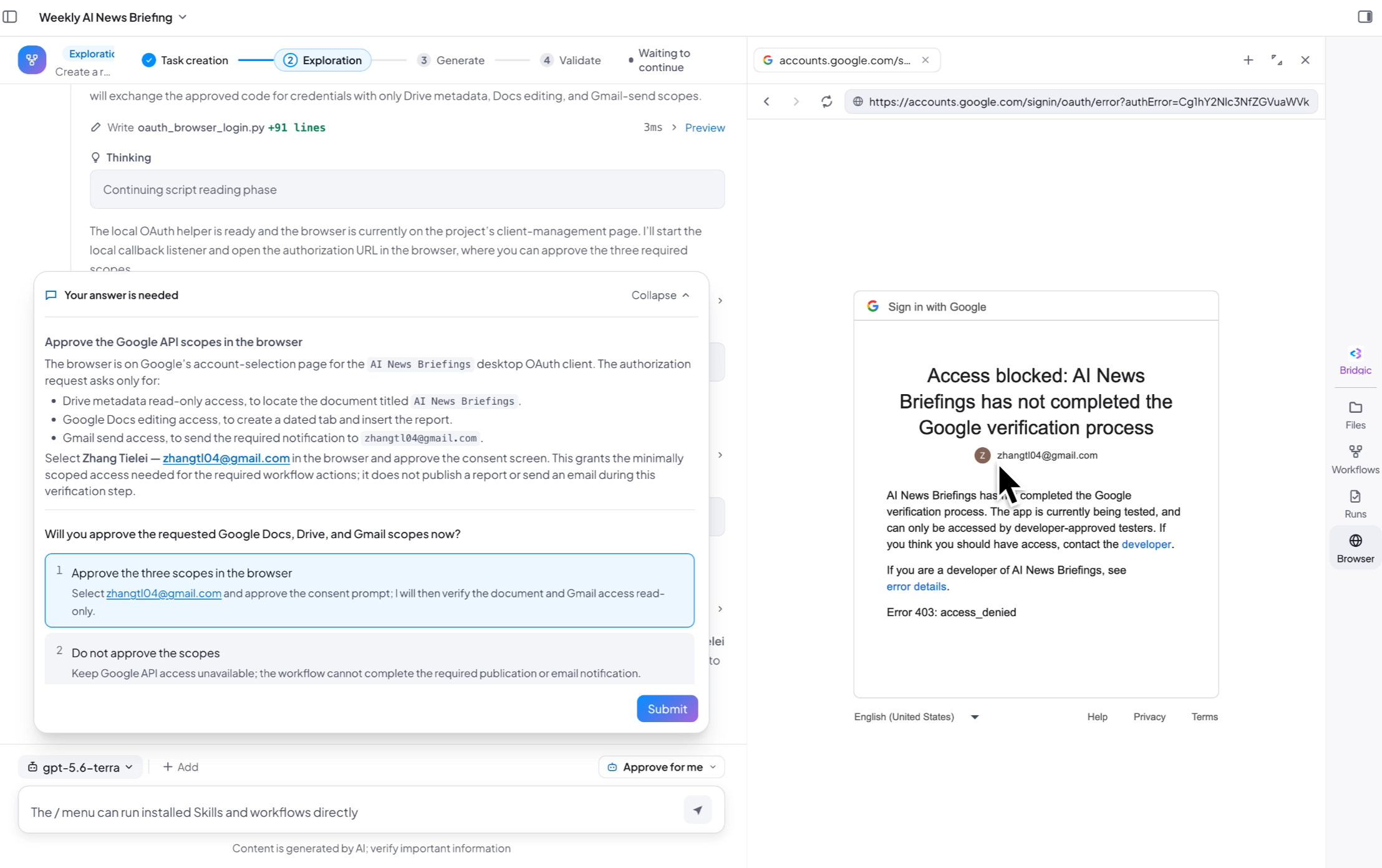This screenshot has width=1382, height=868.
Task: Go back in the embedded browser
Action: pyautogui.click(x=766, y=102)
